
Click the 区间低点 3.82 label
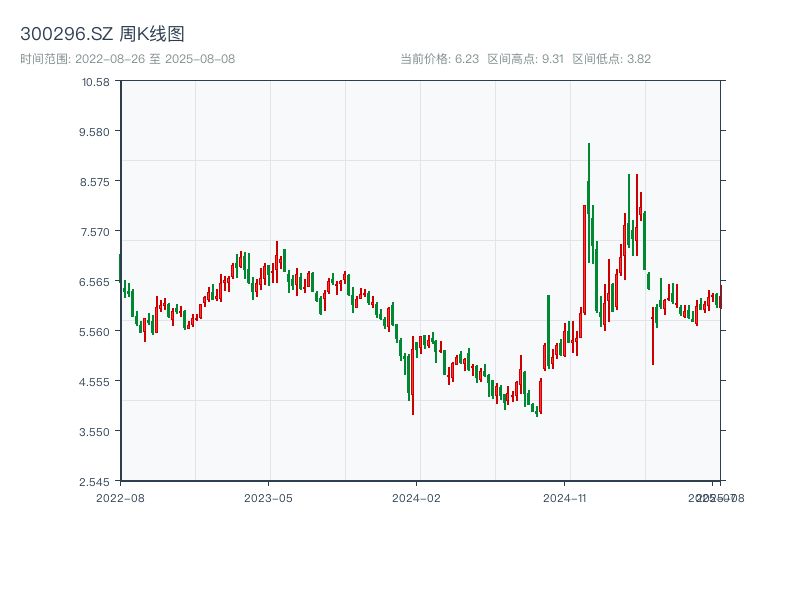(x=611, y=59)
